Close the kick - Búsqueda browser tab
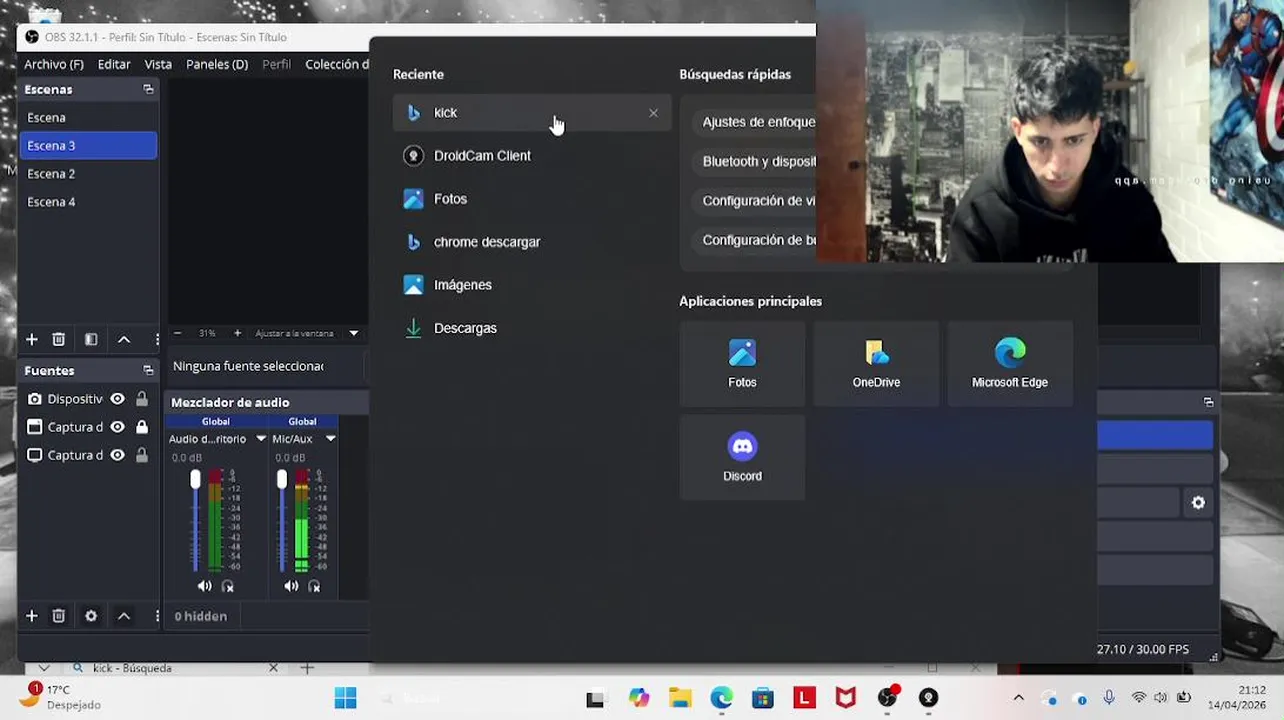Viewport: 1284px width, 720px height. 273,668
